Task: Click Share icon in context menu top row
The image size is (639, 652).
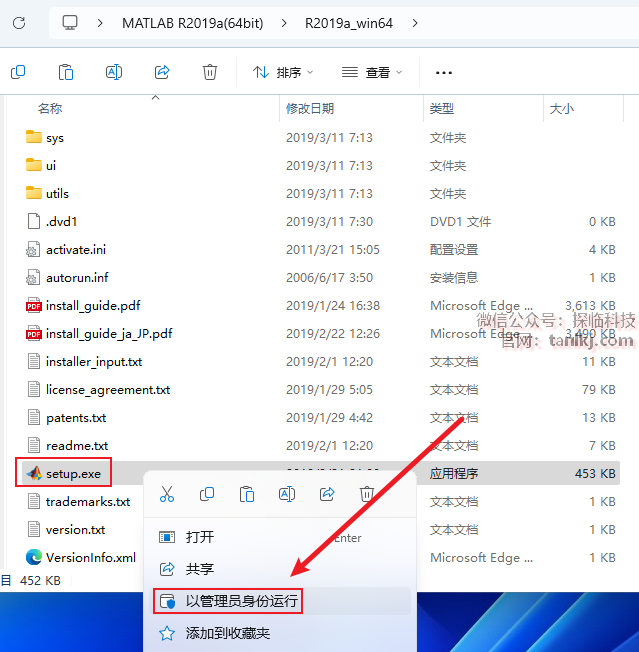Action: click(327, 494)
